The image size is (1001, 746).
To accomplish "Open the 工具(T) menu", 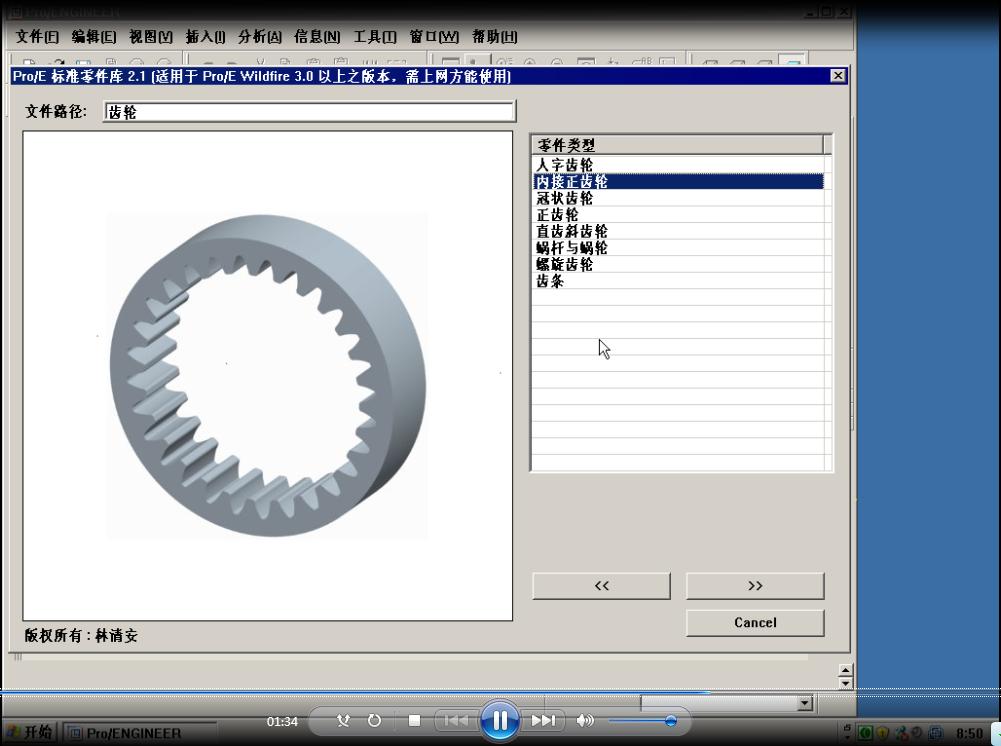I will coord(375,36).
